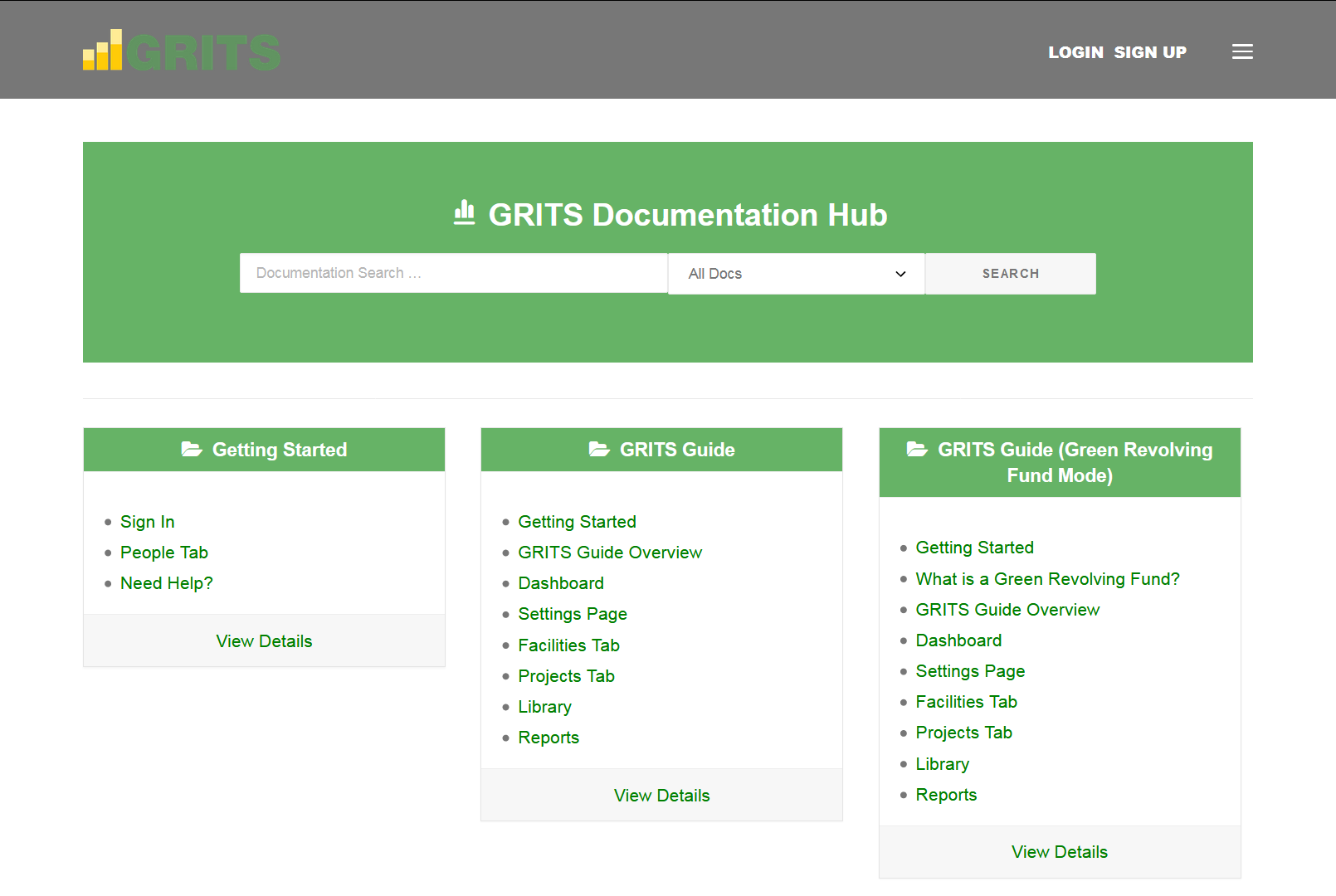Expand the All Docs dropdown

click(x=797, y=274)
